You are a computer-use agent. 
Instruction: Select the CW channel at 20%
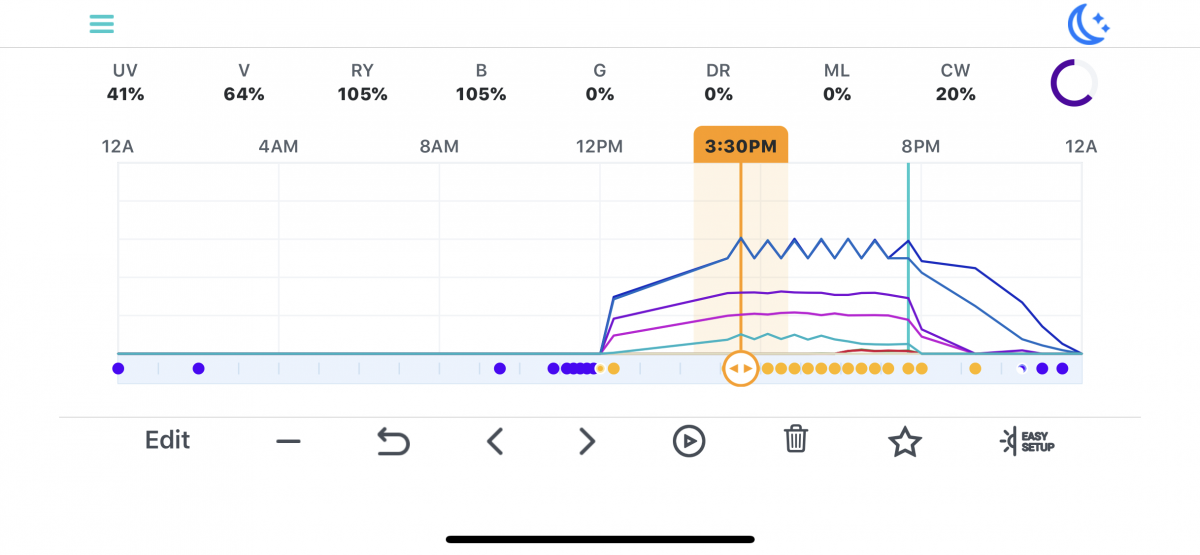[955, 83]
